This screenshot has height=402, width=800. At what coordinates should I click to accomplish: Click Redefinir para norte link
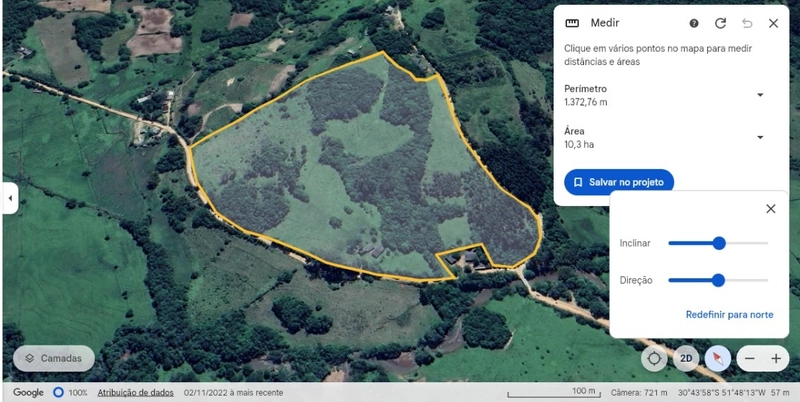click(x=729, y=314)
